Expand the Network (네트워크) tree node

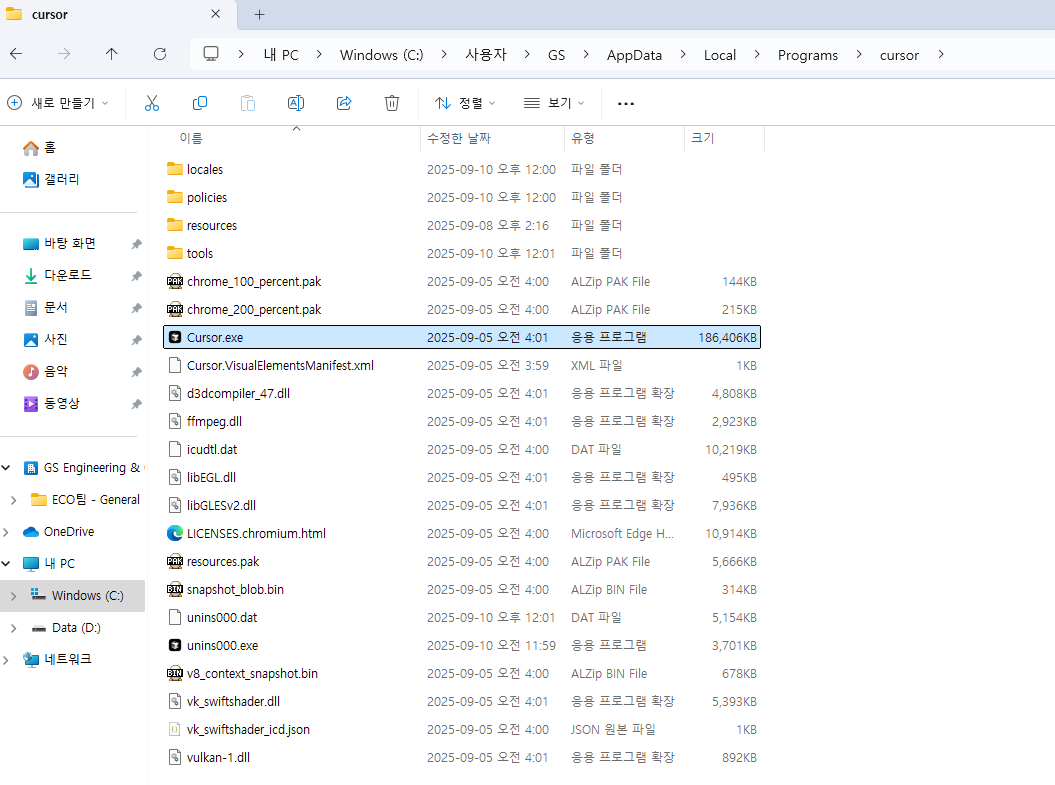6,660
